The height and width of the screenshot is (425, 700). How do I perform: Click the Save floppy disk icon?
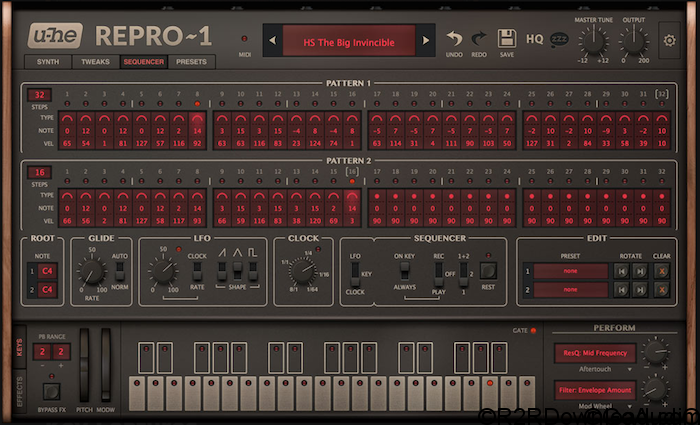click(507, 39)
